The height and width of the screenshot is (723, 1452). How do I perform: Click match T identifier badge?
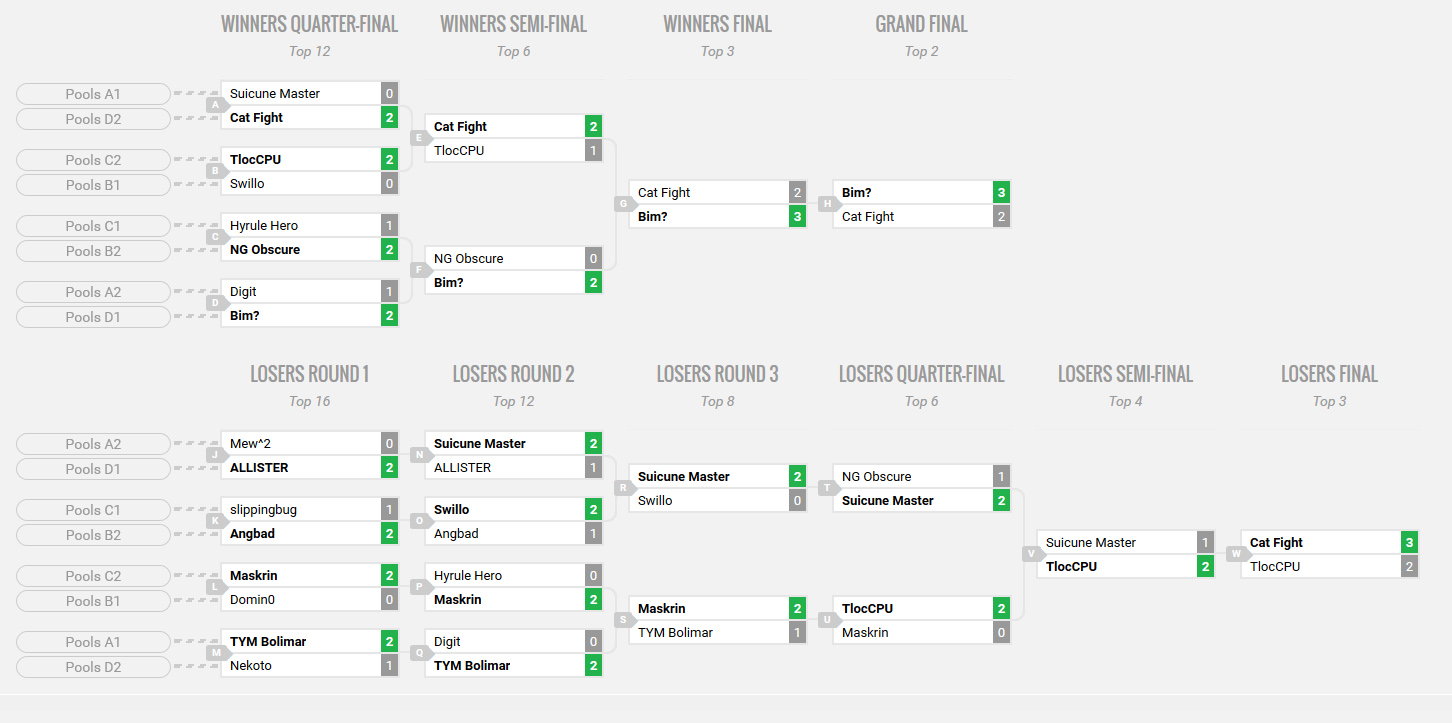tap(826, 488)
